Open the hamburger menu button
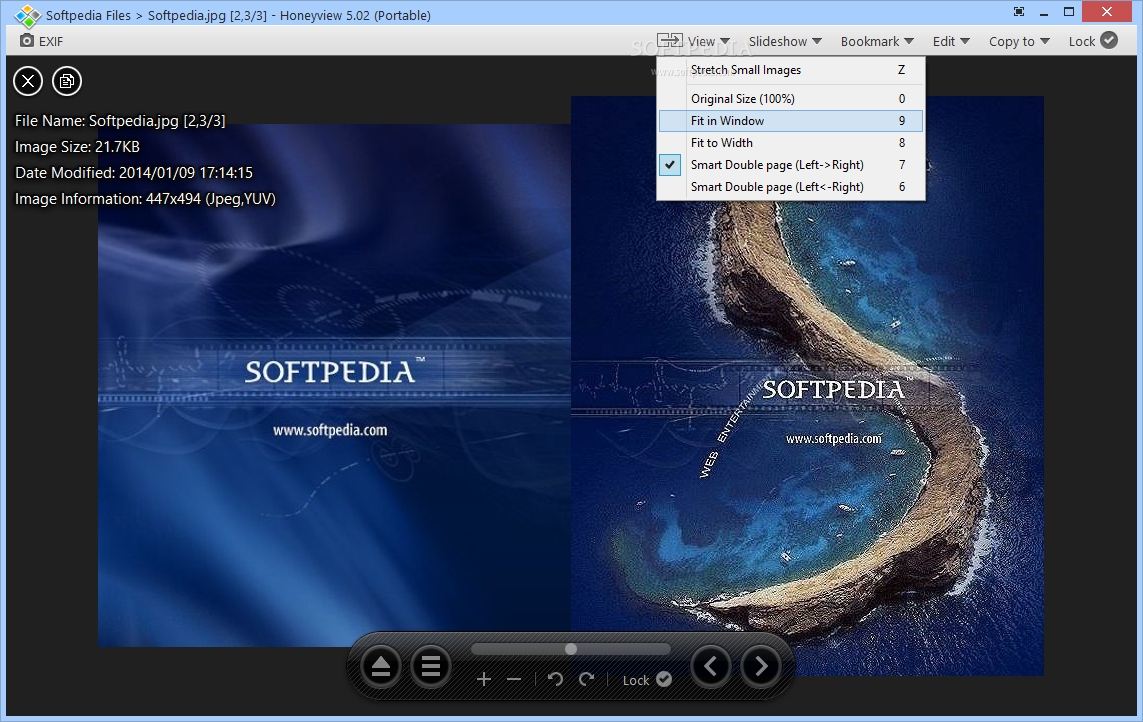Image resolution: width=1143 pixels, height=722 pixels. 431,666
